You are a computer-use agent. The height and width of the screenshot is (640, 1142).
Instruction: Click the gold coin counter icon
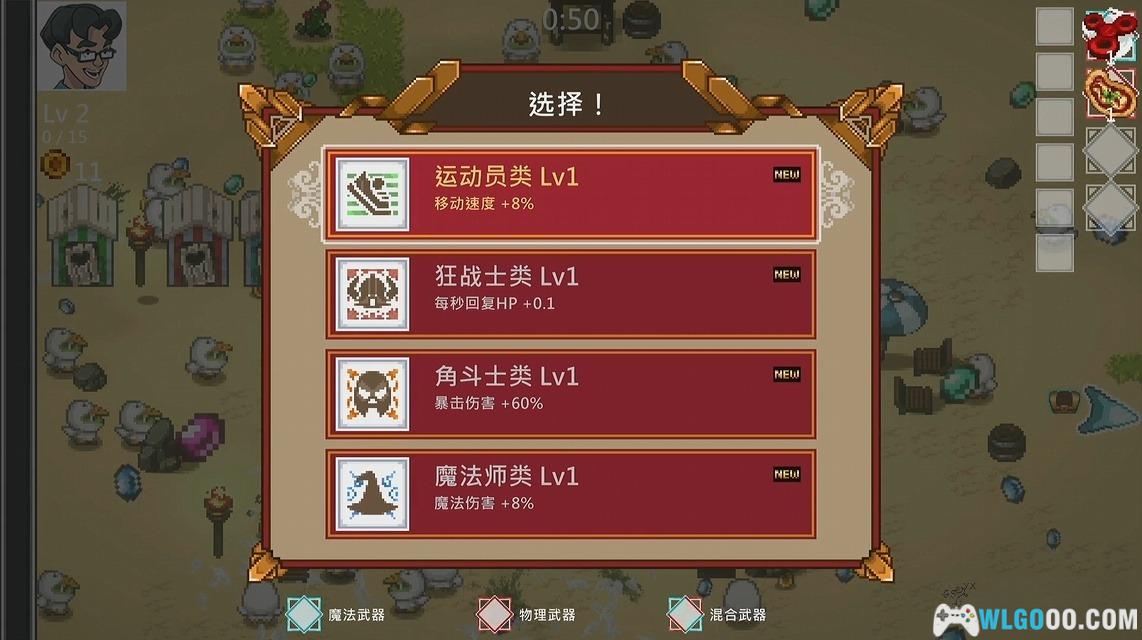(x=55, y=164)
